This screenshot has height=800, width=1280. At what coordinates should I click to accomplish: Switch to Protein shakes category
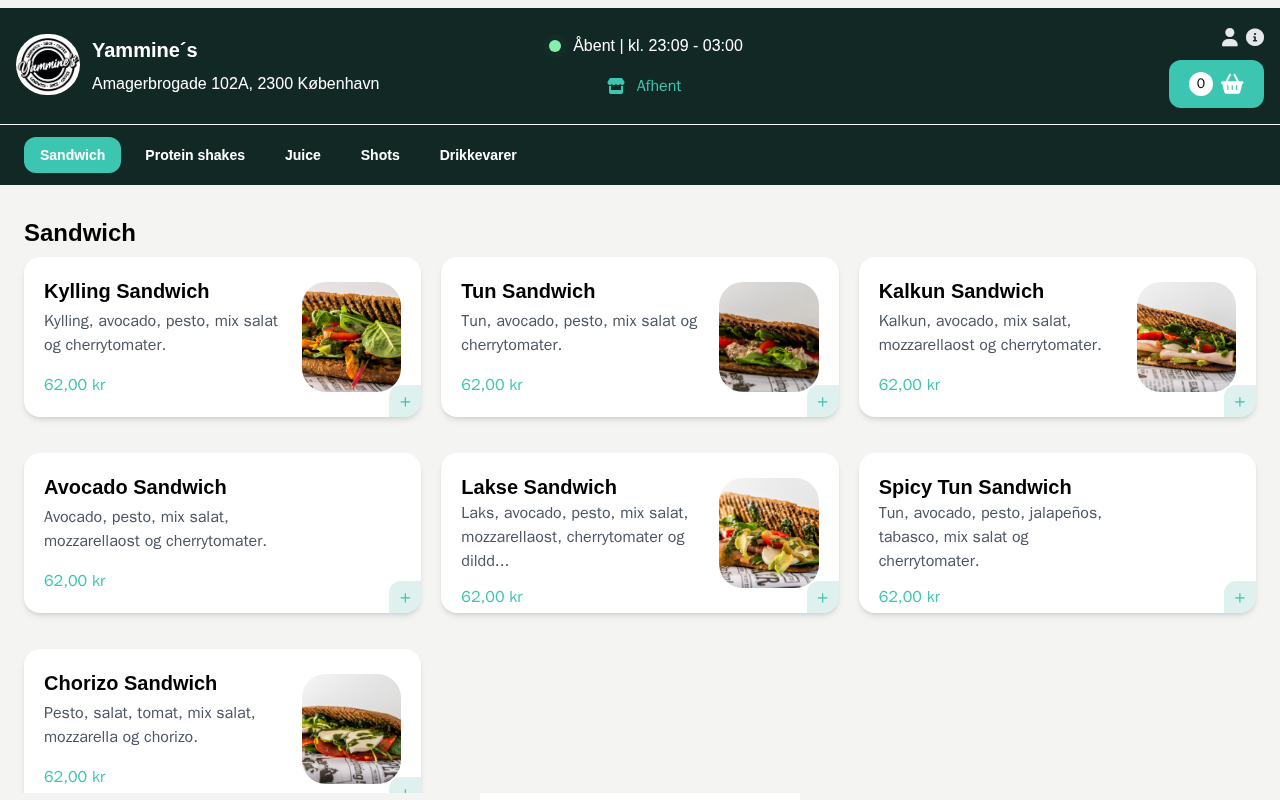coord(195,155)
